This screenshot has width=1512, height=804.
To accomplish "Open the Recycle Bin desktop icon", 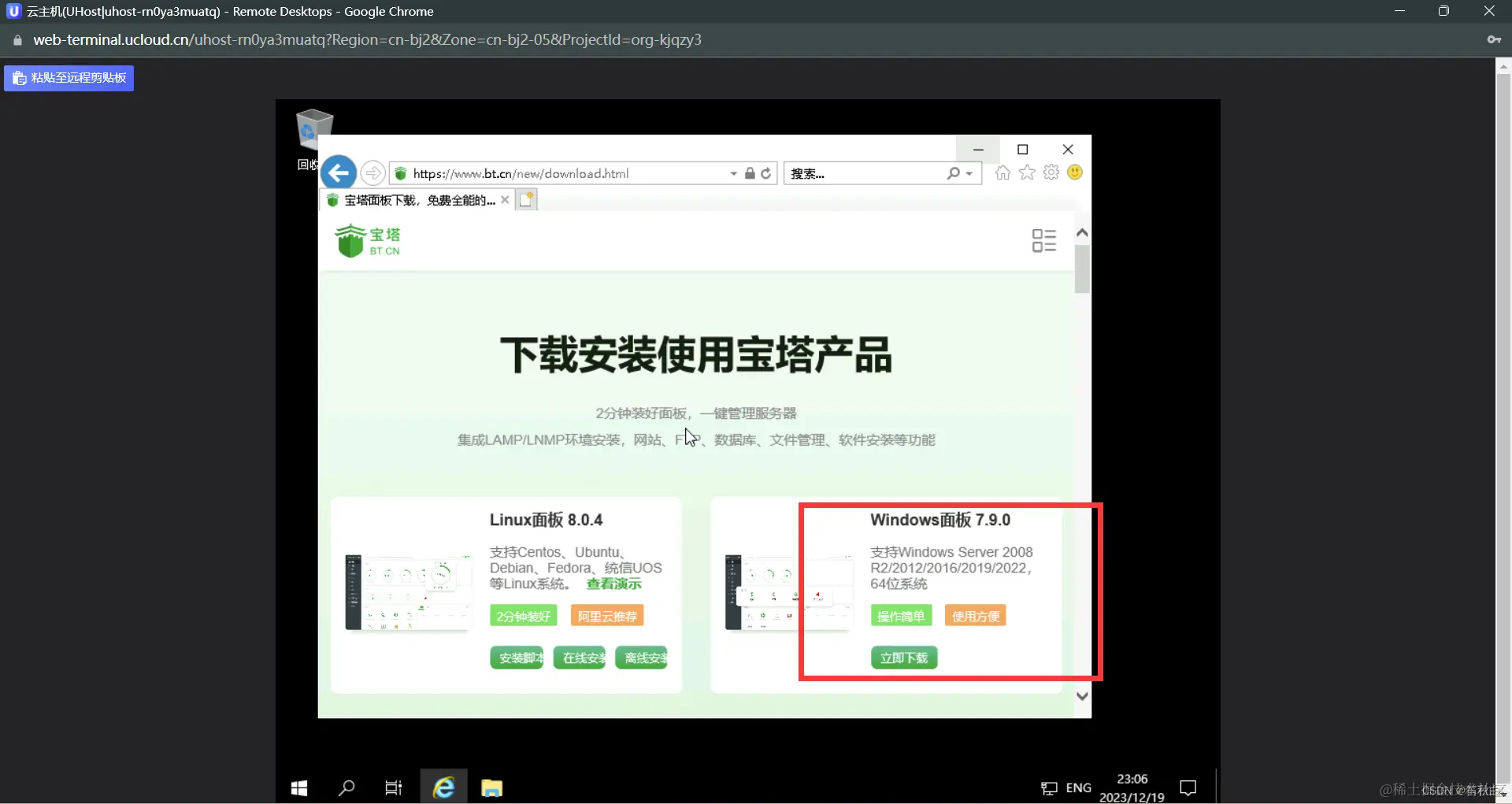I will (x=313, y=130).
